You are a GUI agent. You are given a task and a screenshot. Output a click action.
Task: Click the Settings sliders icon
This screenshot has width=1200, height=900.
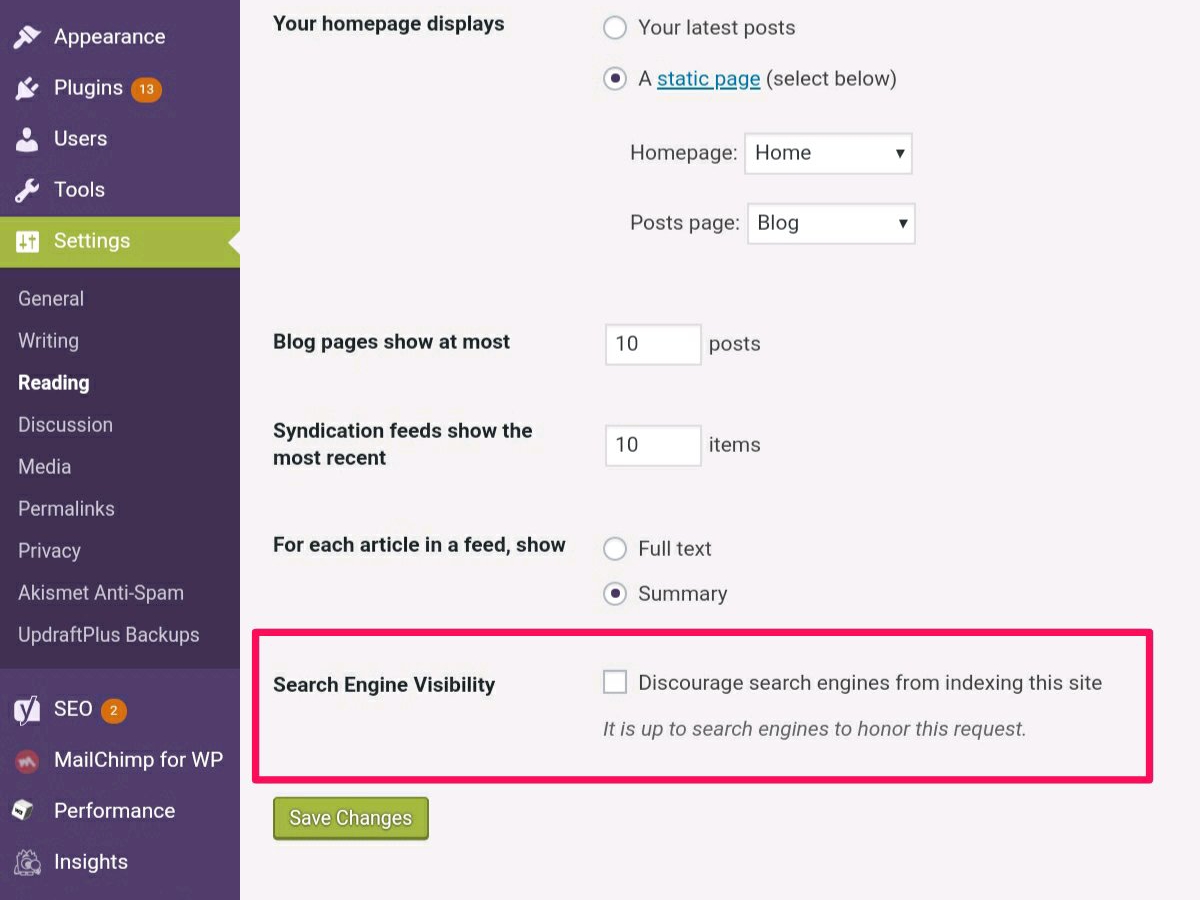(x=27, y=241)
